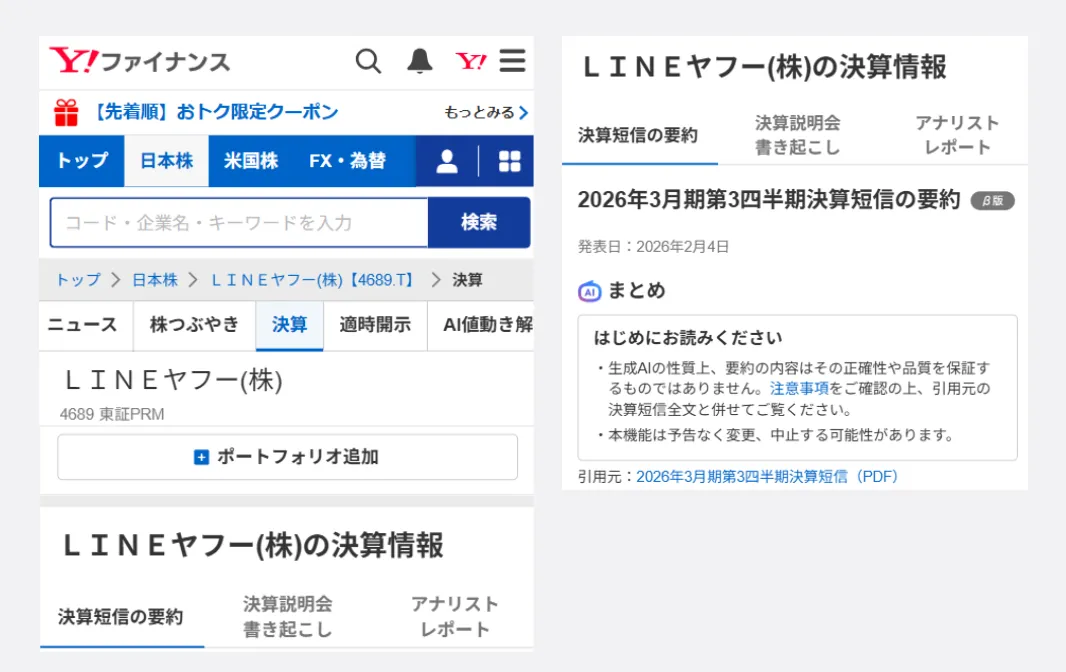The width and height of the screenshot is (1066, 672).
Task: Expand もっとみる with chevron
Action: click(486, 113)
